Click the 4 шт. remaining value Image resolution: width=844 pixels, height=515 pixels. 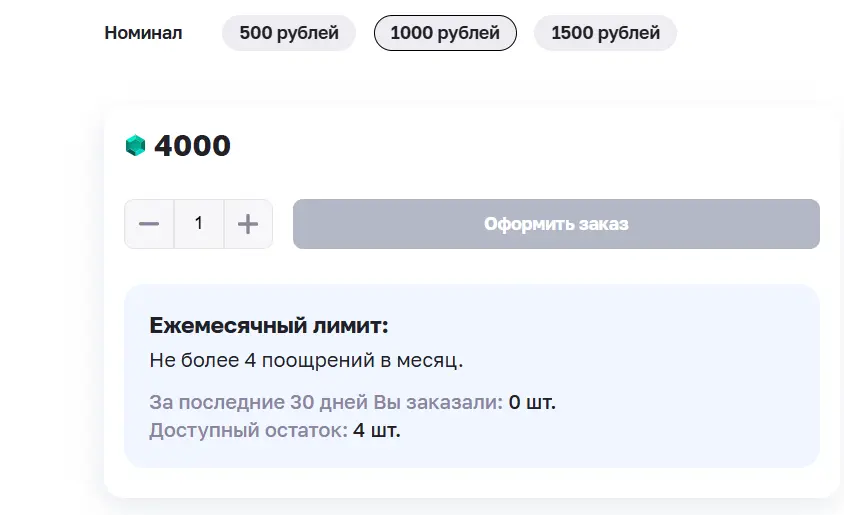(x=377, y=431)
